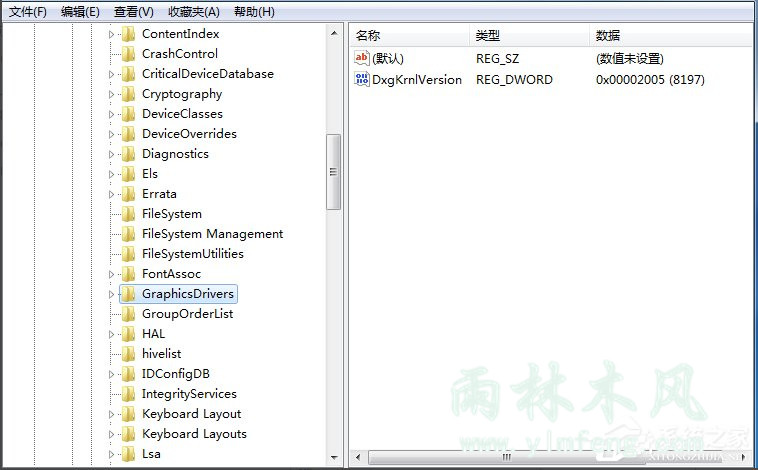
Task: Expand the Keyboard Layouts key
Action: click(111, 435)
